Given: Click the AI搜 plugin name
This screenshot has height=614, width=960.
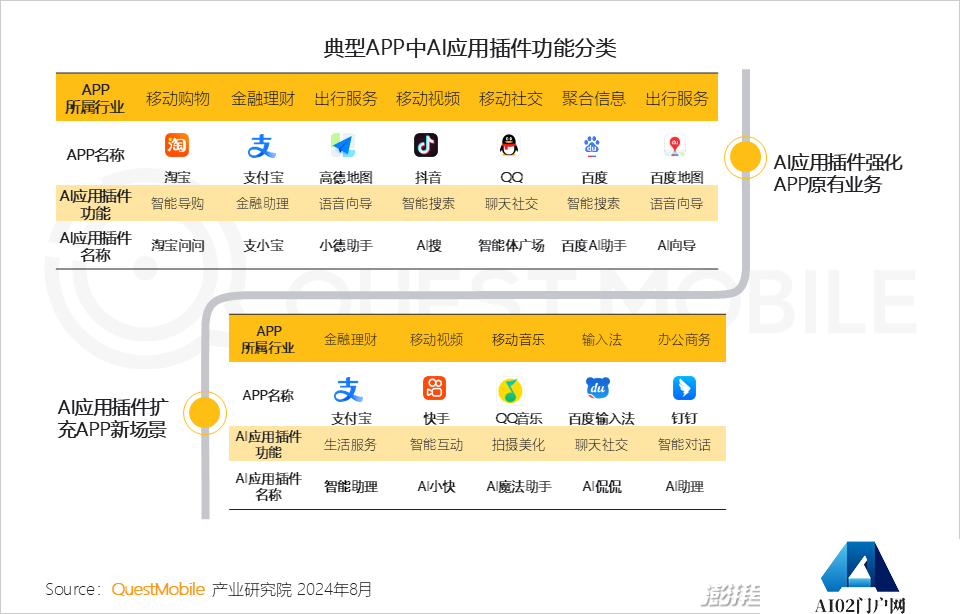Looking at the screenshot, I should pos(429,245).
